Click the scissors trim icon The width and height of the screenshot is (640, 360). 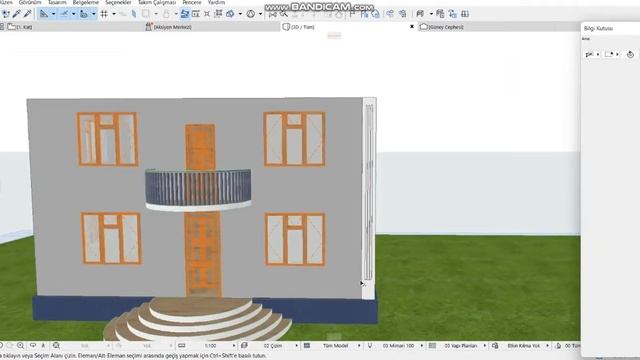(273, 14)
